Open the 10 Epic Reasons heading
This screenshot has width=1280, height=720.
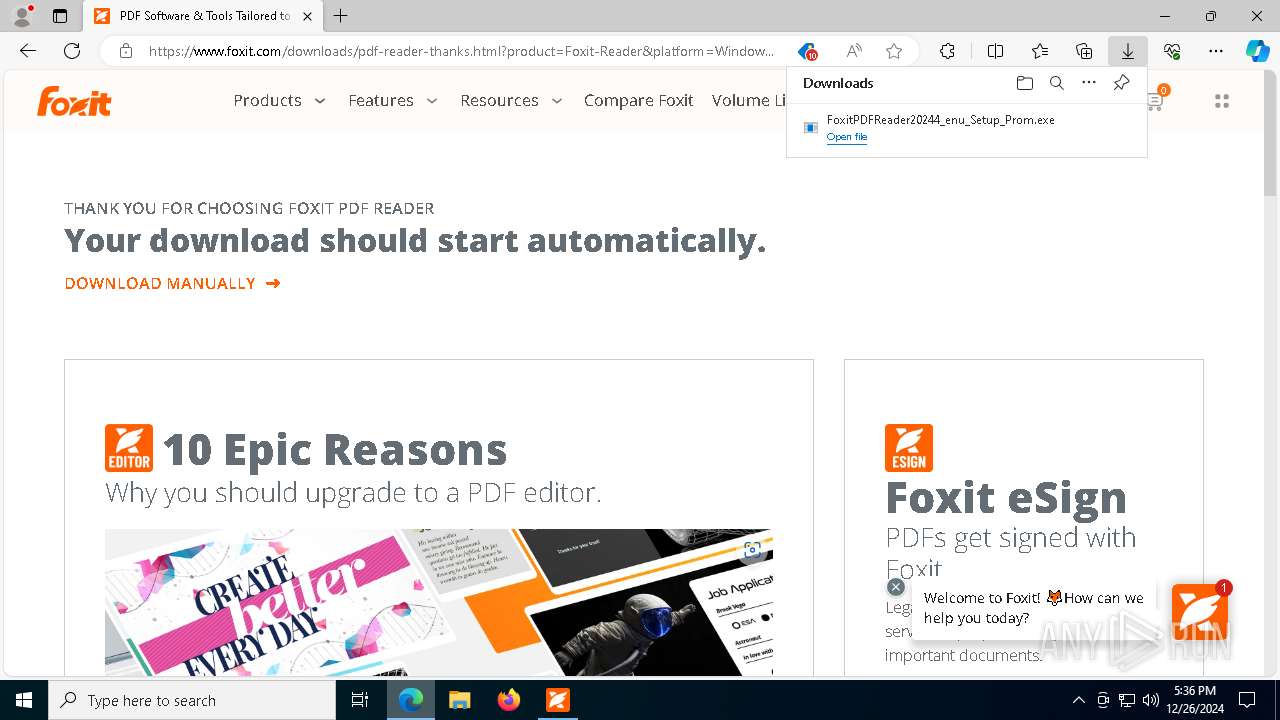tap(335, 450)
